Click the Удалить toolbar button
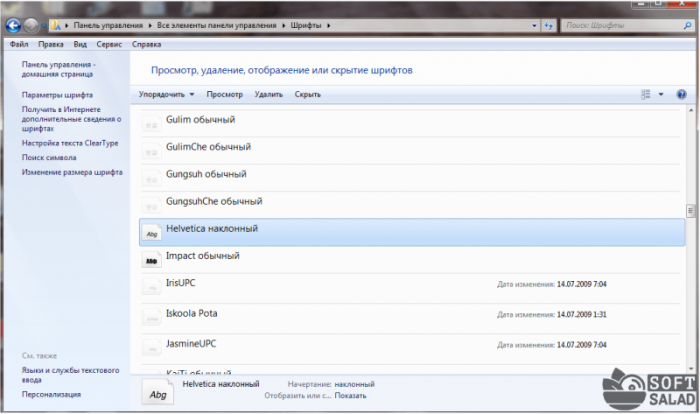This screenshot has height=414, width=700. (268, 94)
